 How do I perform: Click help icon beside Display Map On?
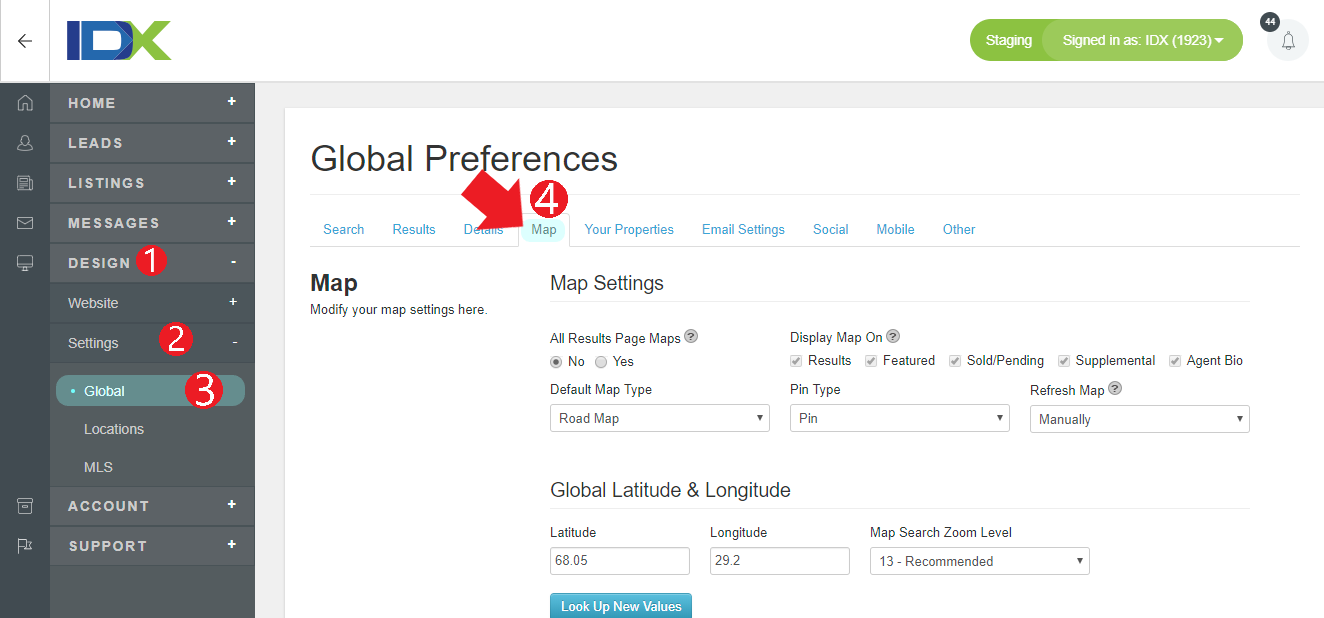(x=893, y=337)
